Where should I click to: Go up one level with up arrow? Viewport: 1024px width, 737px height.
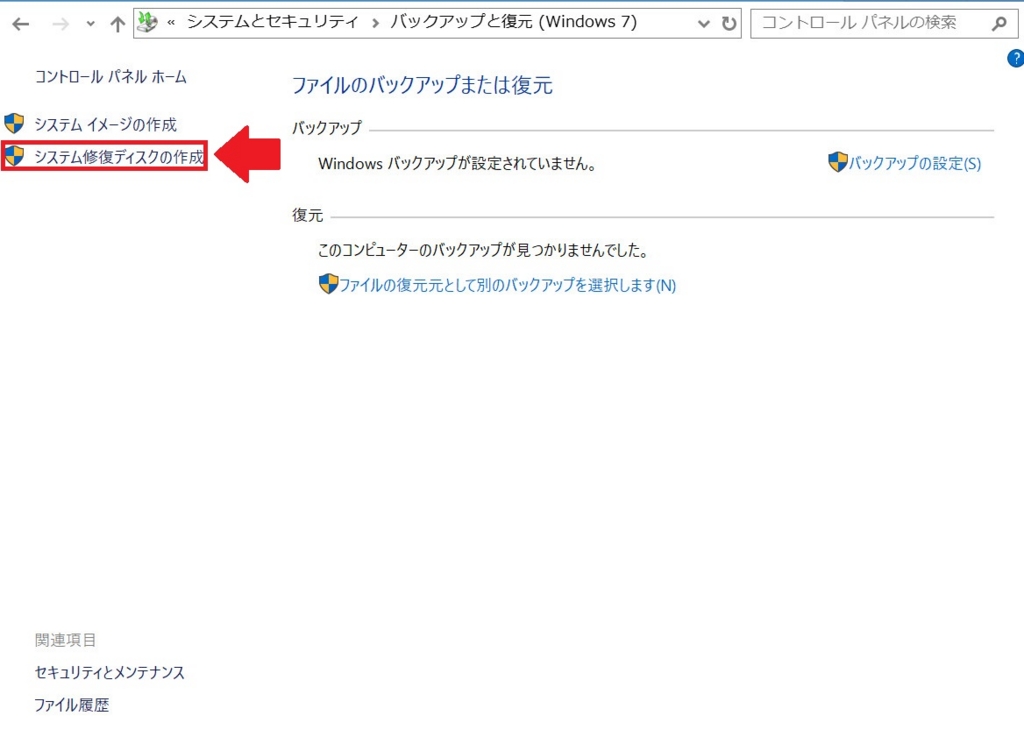pyautogui.click(x=118, y=25)
